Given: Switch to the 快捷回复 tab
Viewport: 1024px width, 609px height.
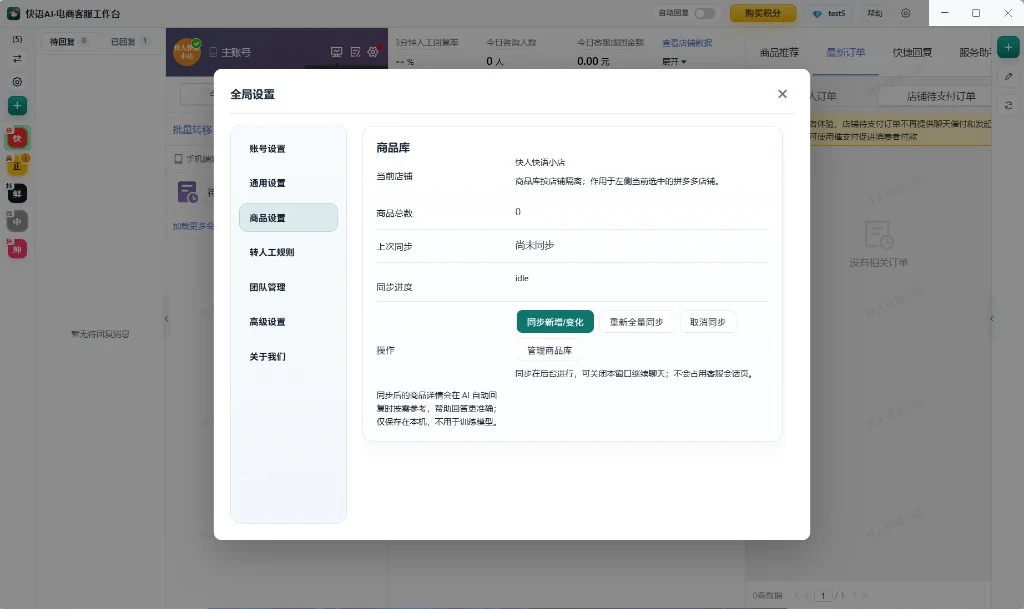Looking at the screenshot, I should tap(912, 52).
